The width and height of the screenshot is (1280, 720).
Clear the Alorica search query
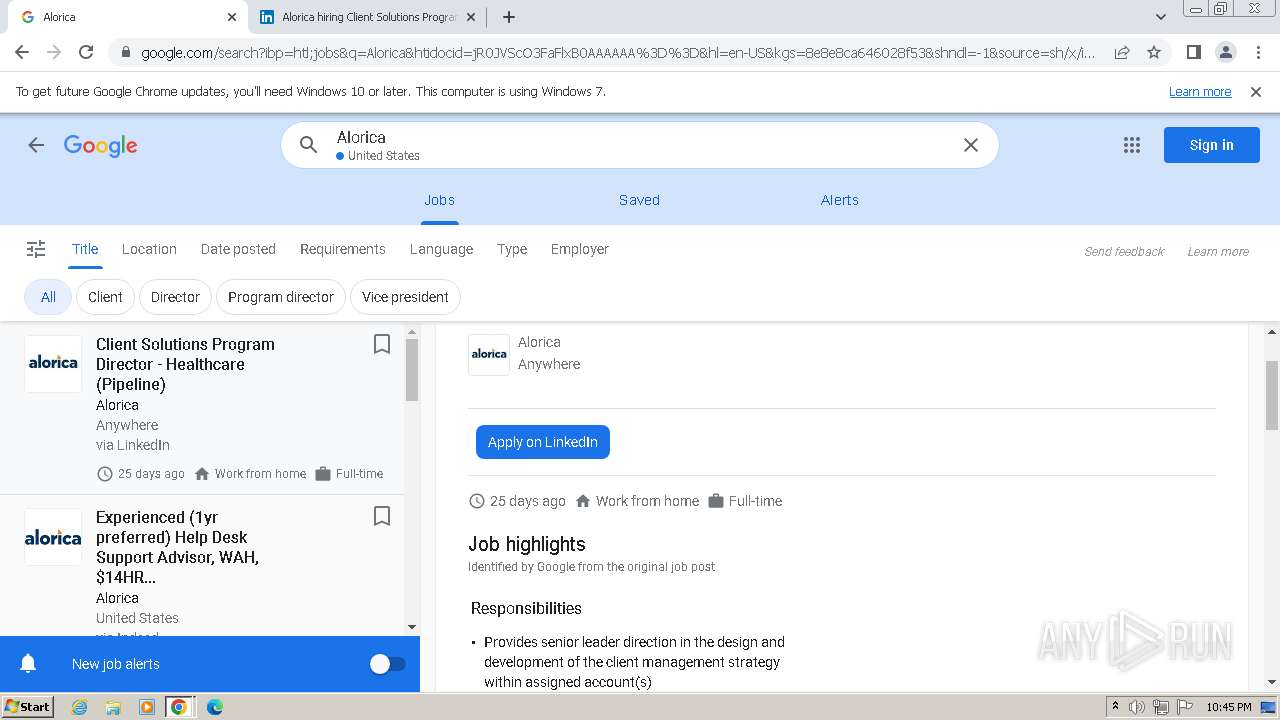coord(970,145)
